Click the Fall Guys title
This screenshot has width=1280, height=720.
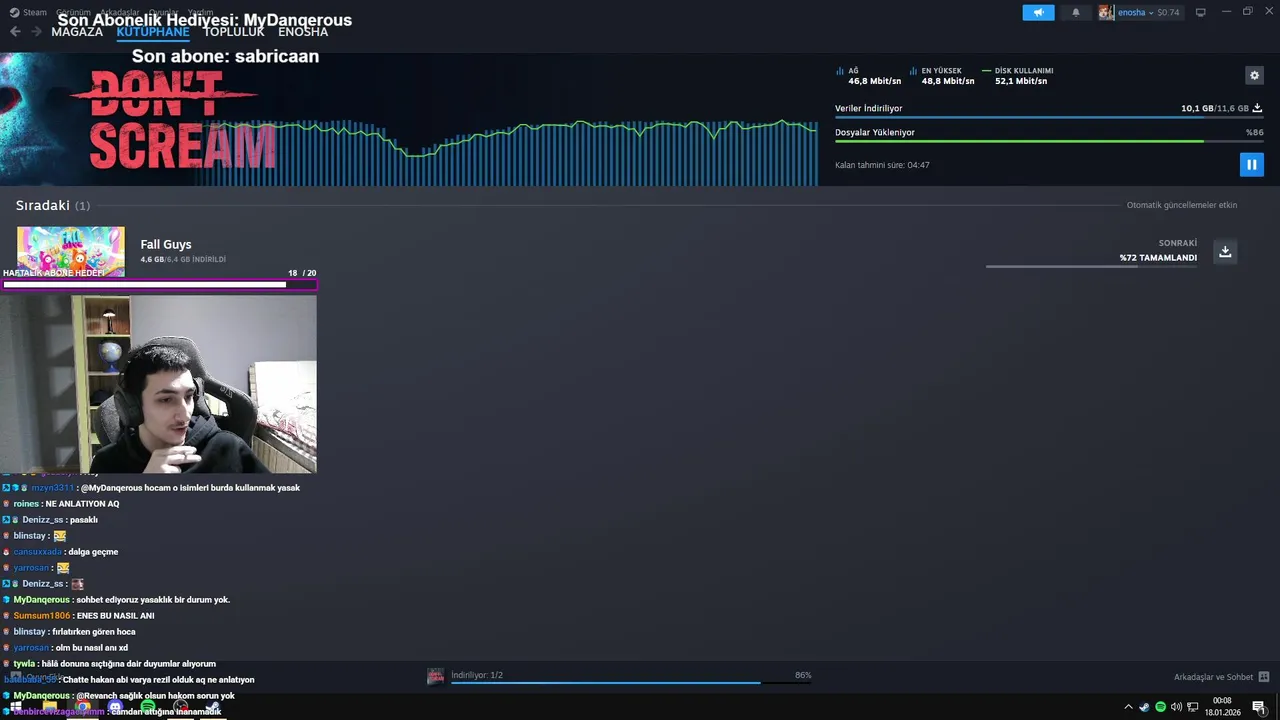pos(166,244)
